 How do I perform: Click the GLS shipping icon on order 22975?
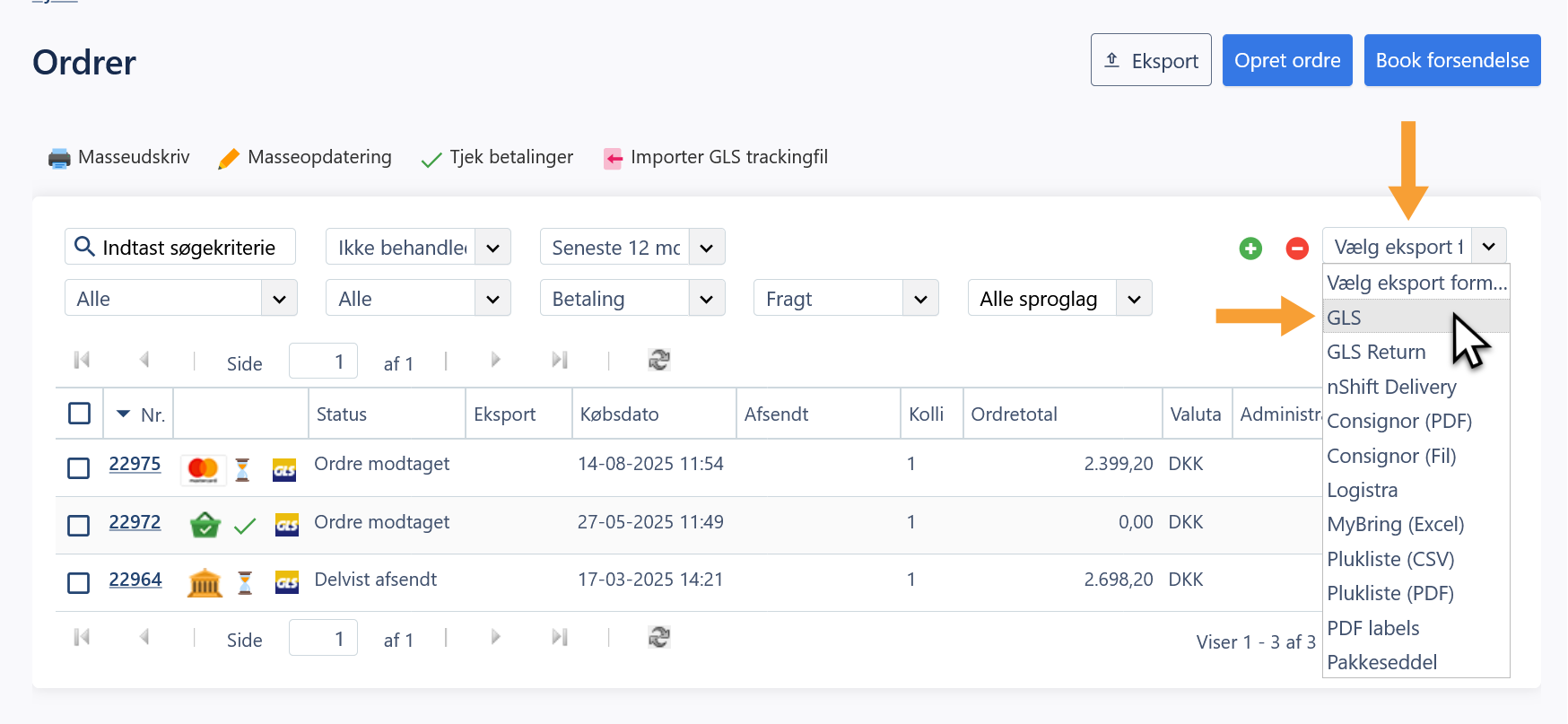click(x=284, y=470)
